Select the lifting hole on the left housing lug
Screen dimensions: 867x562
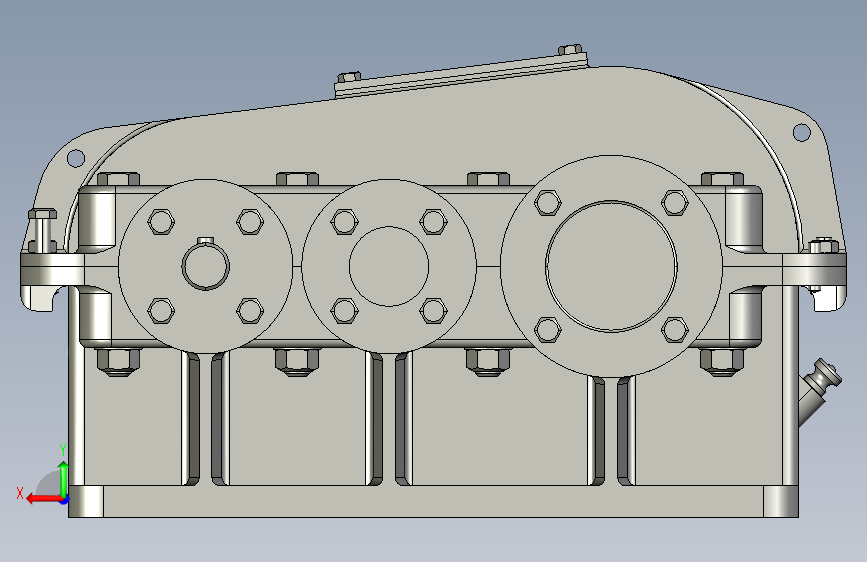(x=76, y=158)
